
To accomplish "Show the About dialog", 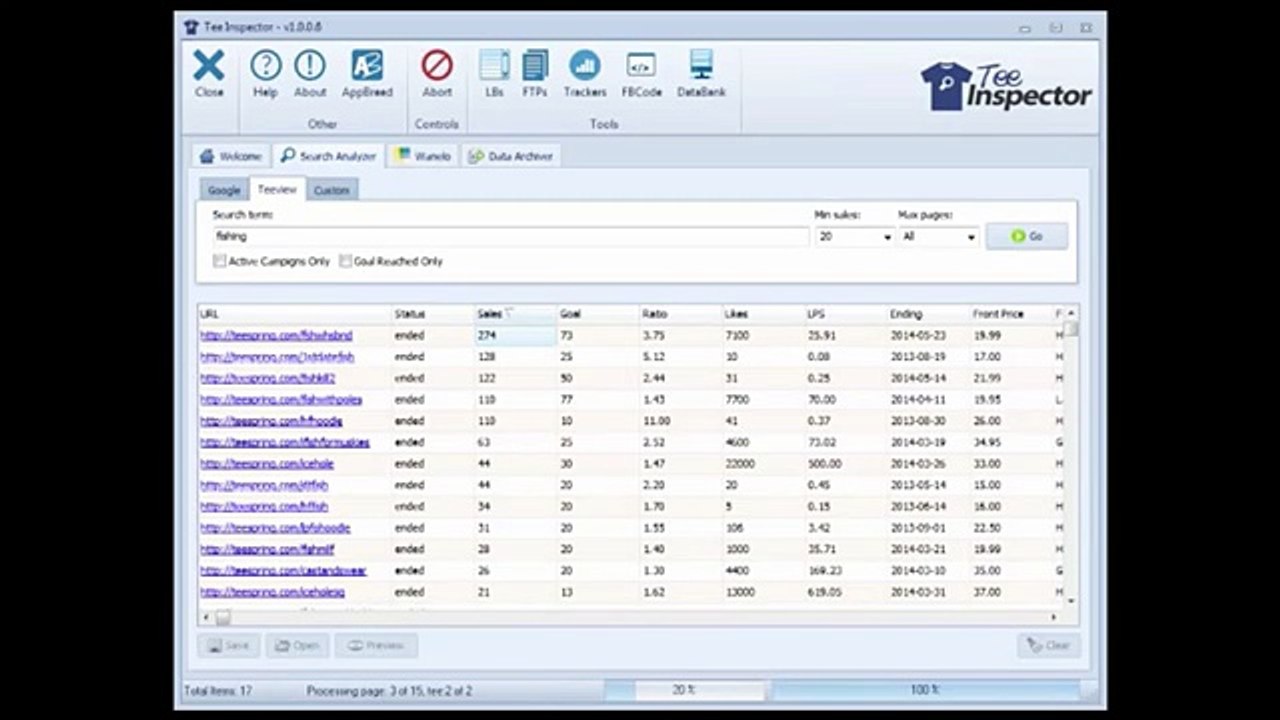I will [310, 74].
